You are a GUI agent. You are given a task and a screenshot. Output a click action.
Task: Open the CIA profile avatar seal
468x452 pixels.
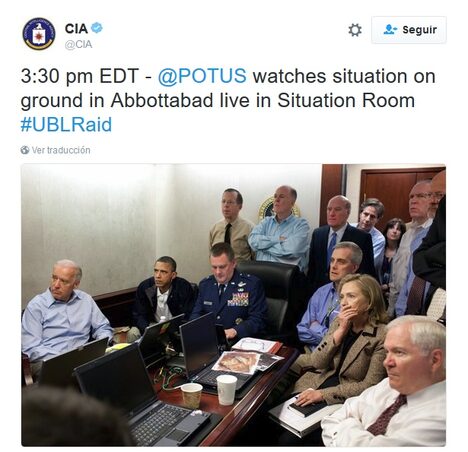pyautogui.click(x=39, y=34)
